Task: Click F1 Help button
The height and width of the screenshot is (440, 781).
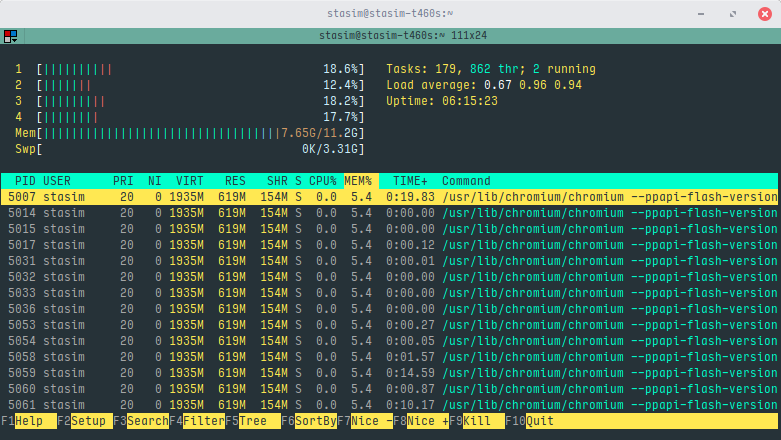Action: (x=29, y=421)
